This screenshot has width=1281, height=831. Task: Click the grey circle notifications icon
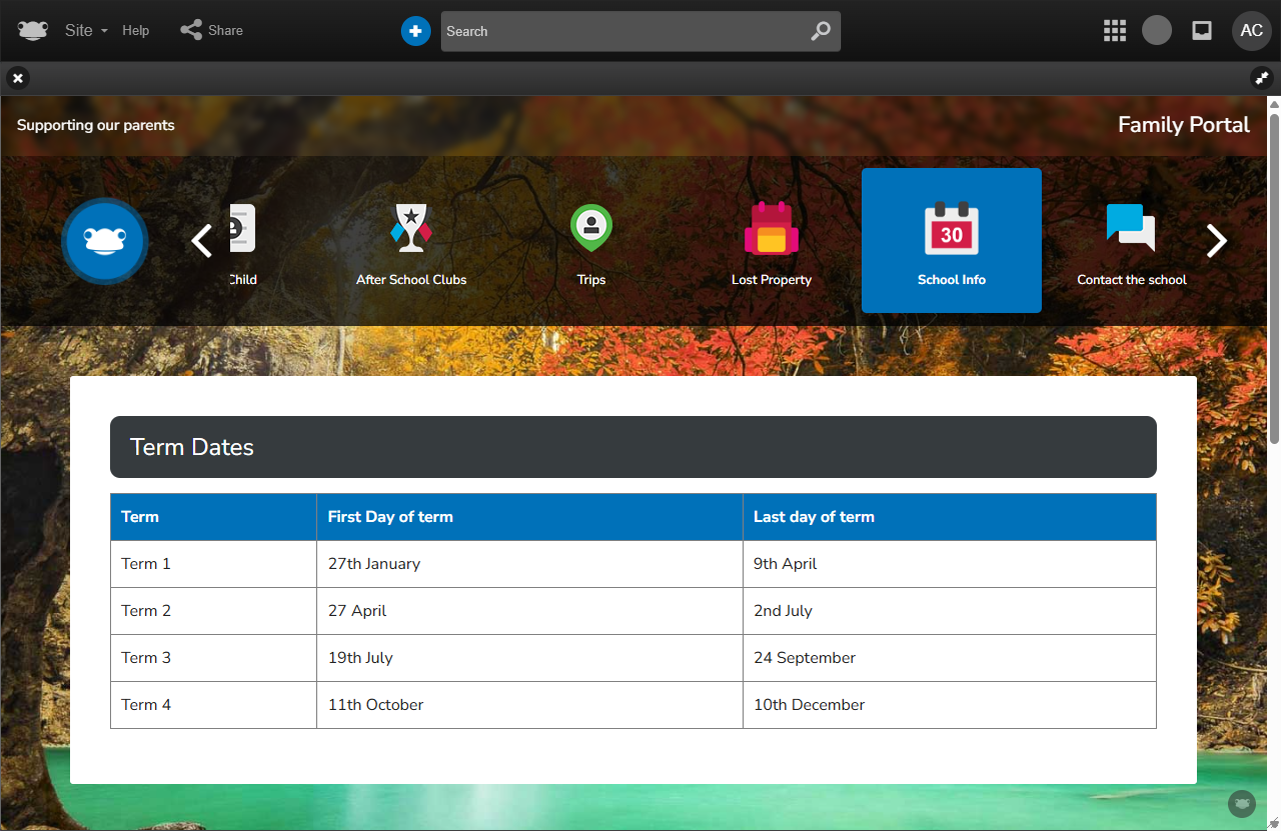click(x=1157, y=30)
